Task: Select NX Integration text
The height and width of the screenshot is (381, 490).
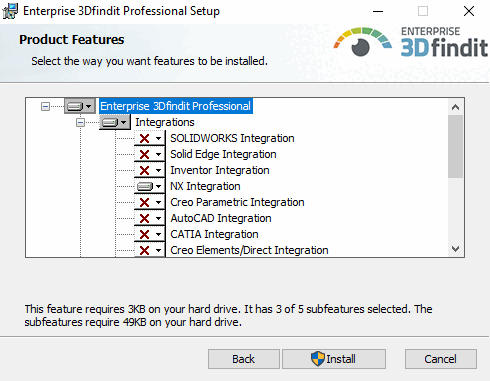Action: pyautogui.click(x=205, y=186)
